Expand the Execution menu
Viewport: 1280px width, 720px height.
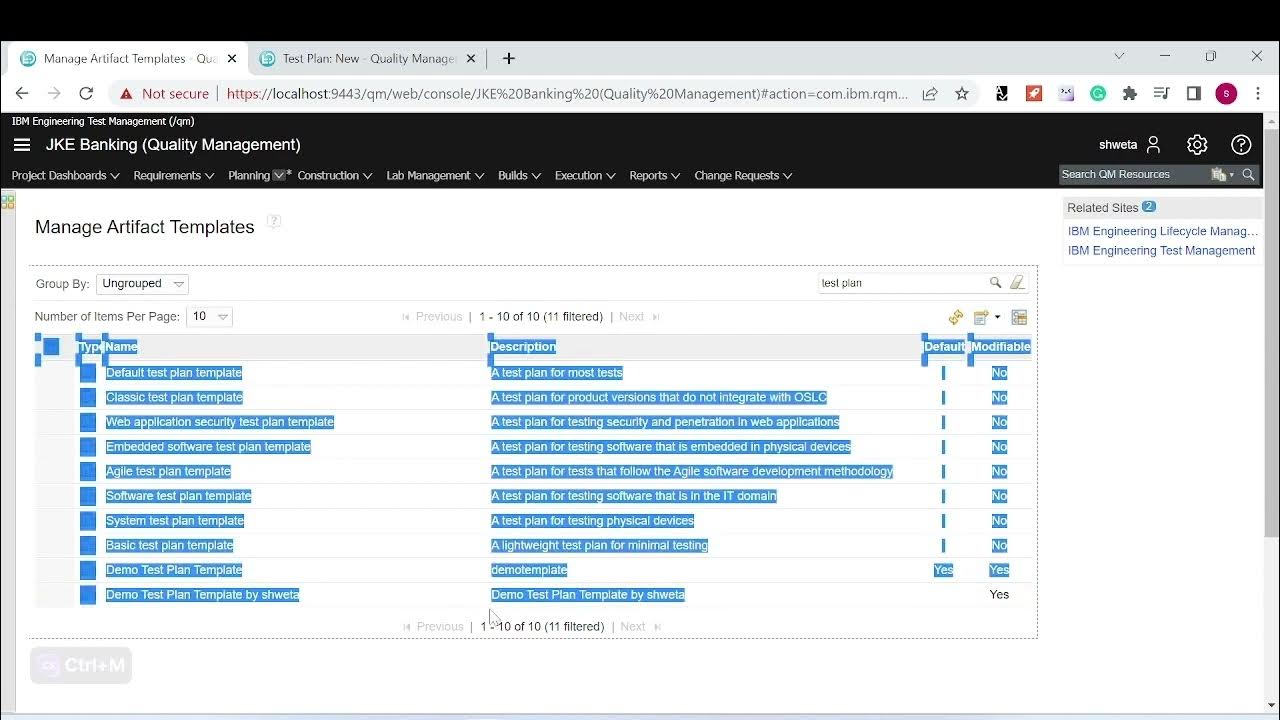(585, 176)
